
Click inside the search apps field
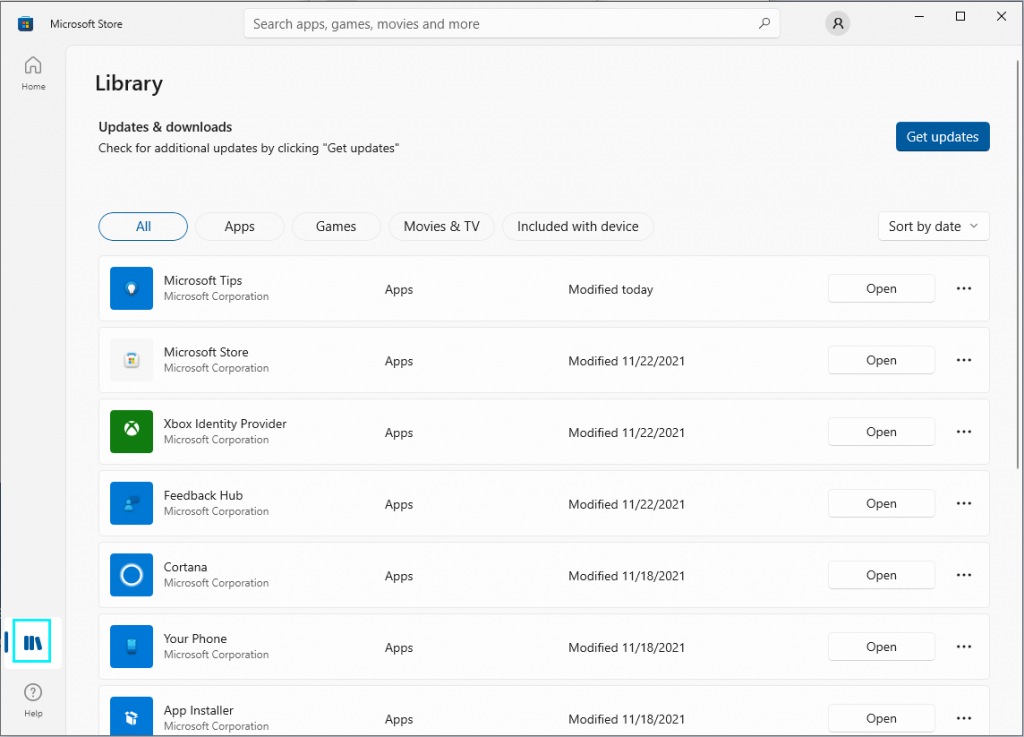512,23
